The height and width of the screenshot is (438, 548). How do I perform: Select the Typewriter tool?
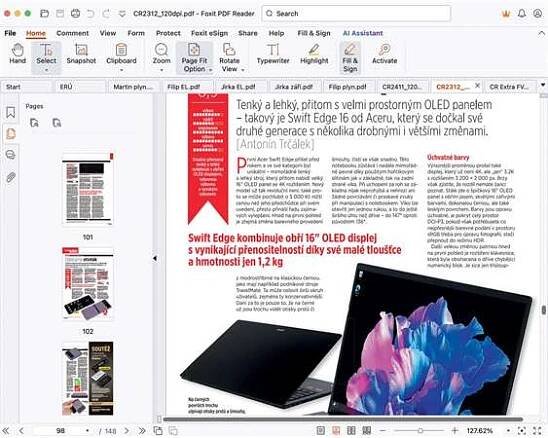pyautogui.click(x=273, y=54)
